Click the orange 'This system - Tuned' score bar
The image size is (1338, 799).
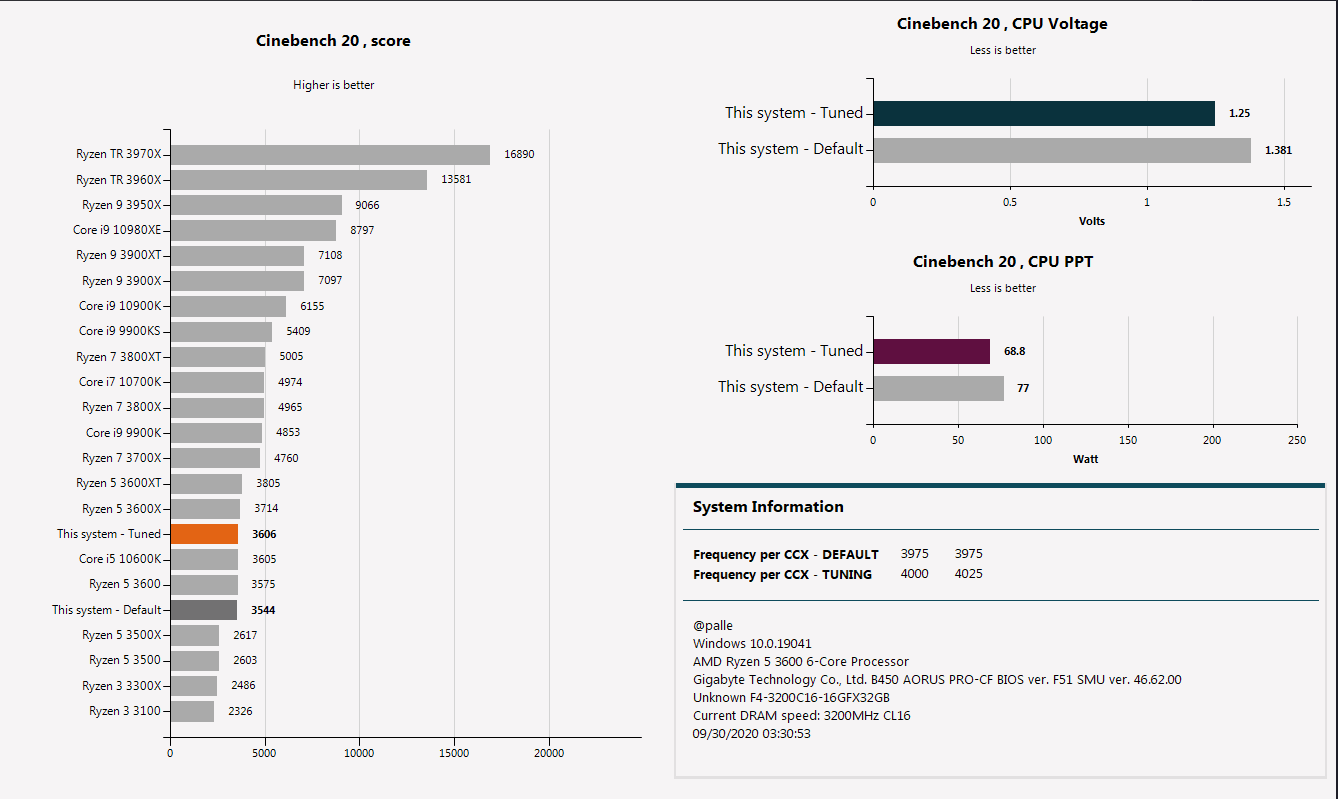pyautogui.click(x=205, y=534)
